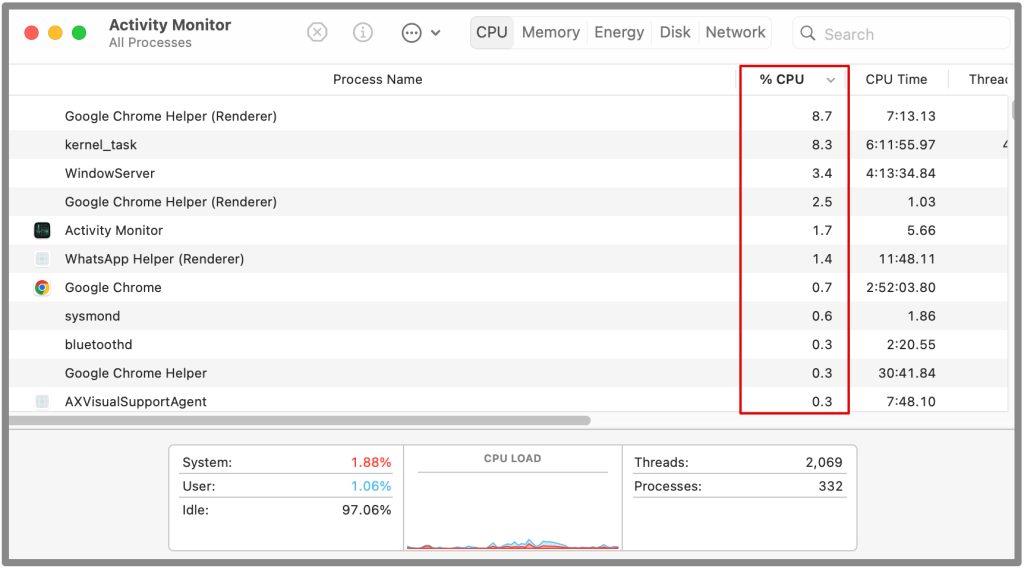Image resolution: width=1024 pixels, height=568 pixels.
Task: Select the kernel_task process row
Action: pyautogui.click(x=508, y=144)
